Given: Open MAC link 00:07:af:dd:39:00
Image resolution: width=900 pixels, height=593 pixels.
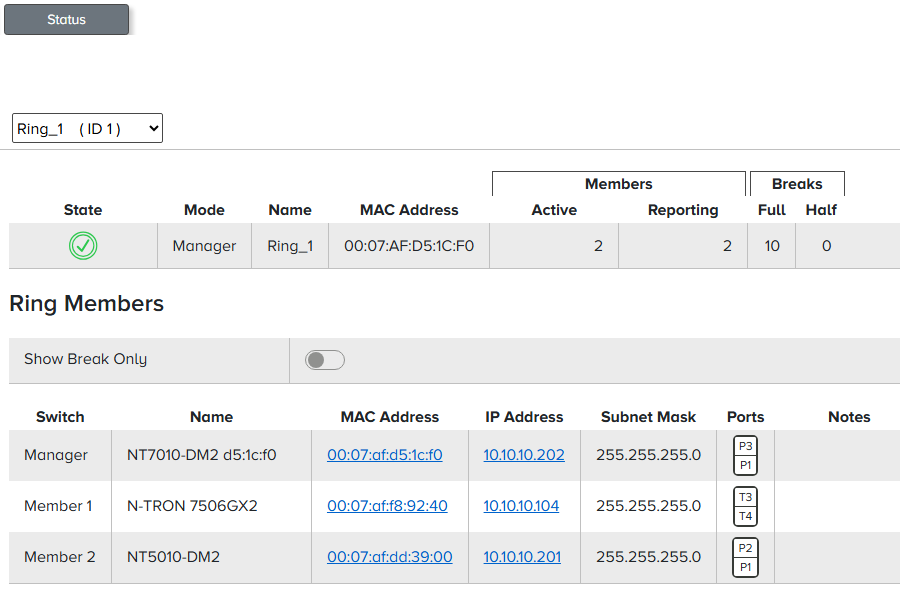Looking at the screenshot, I should tap(390, 557).
